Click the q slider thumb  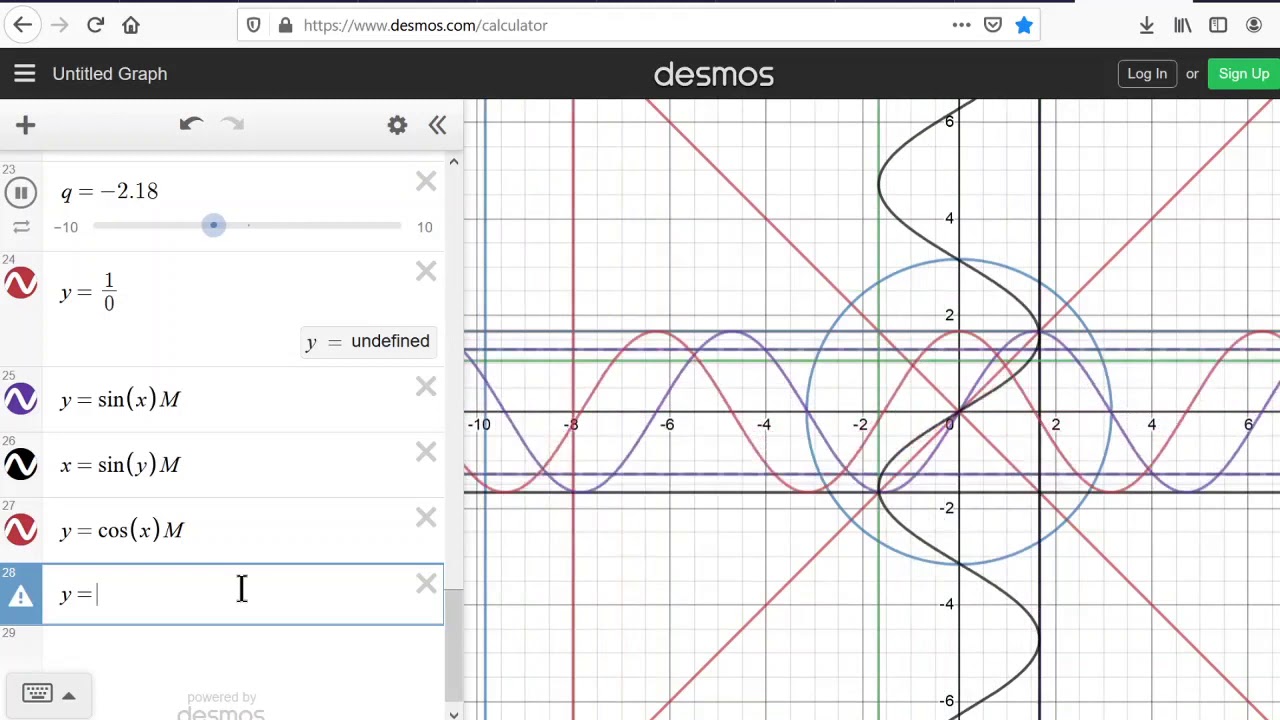(x=213, y=225)
